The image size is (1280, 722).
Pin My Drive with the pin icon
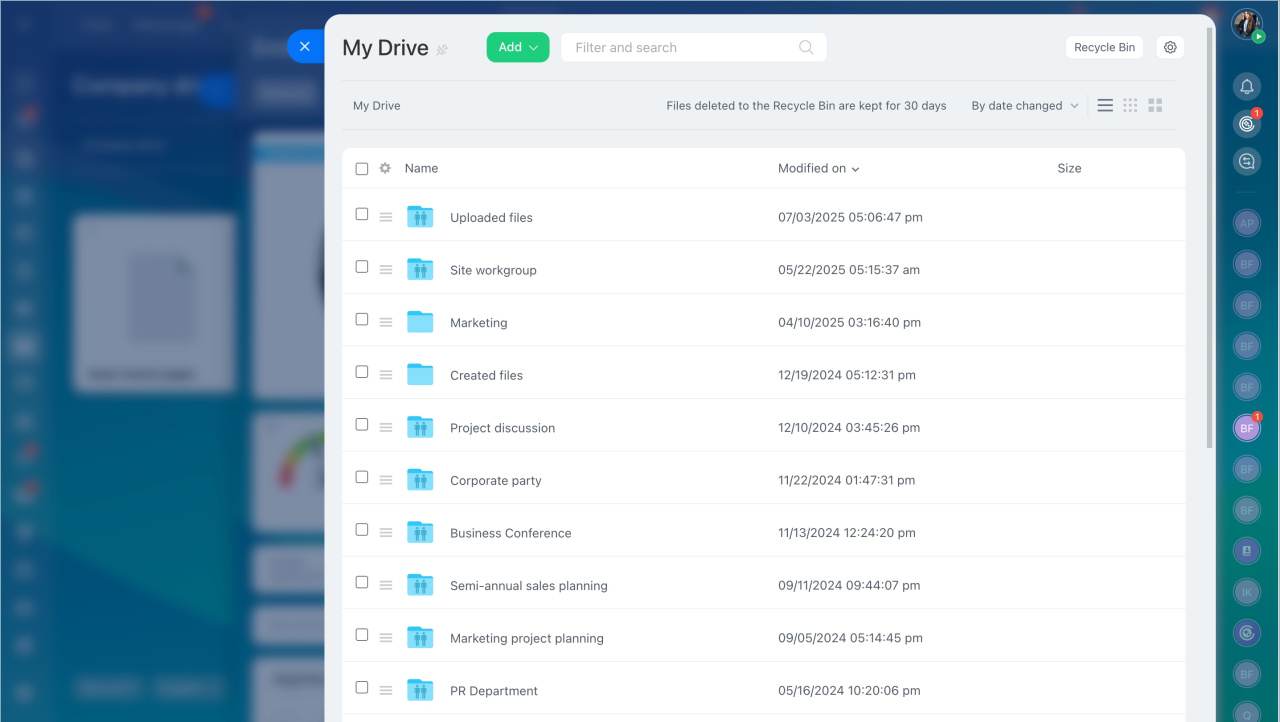pyautogui.click(x=442, y=49)
